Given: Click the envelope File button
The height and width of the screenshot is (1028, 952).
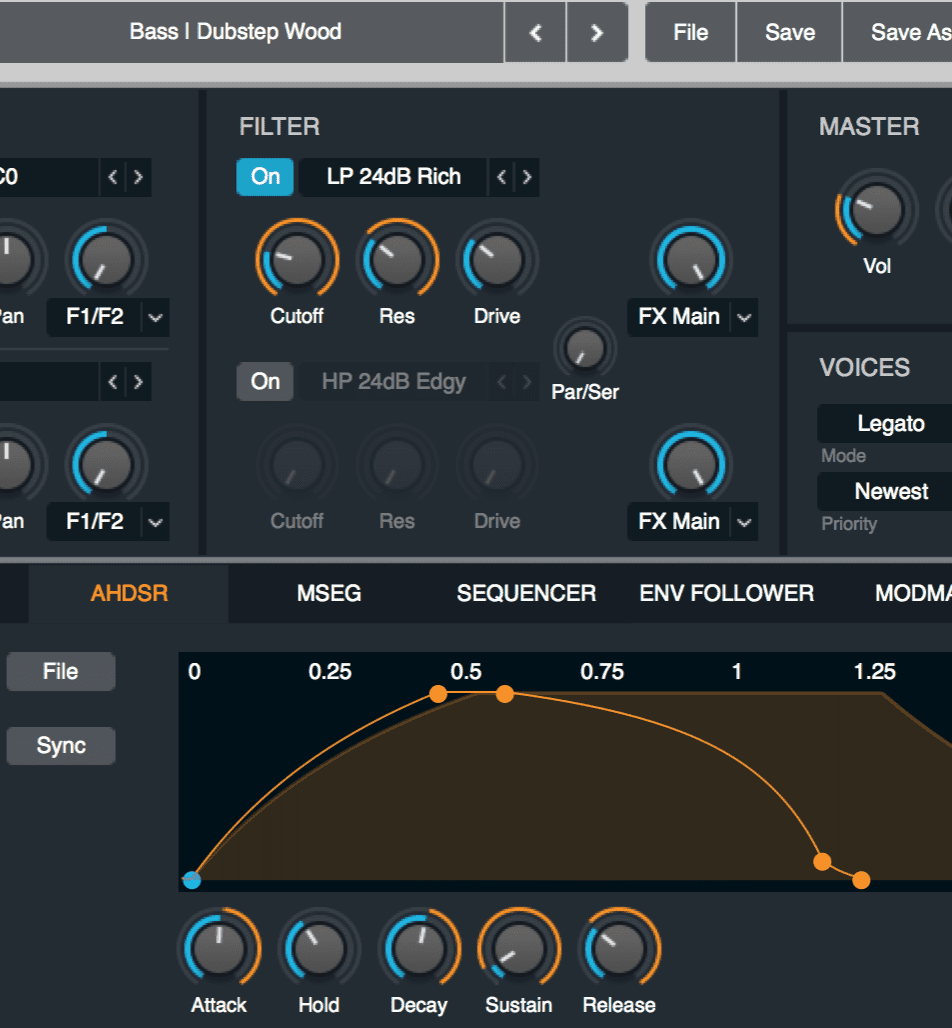Looking at the screenshot, I should (61, 671).
